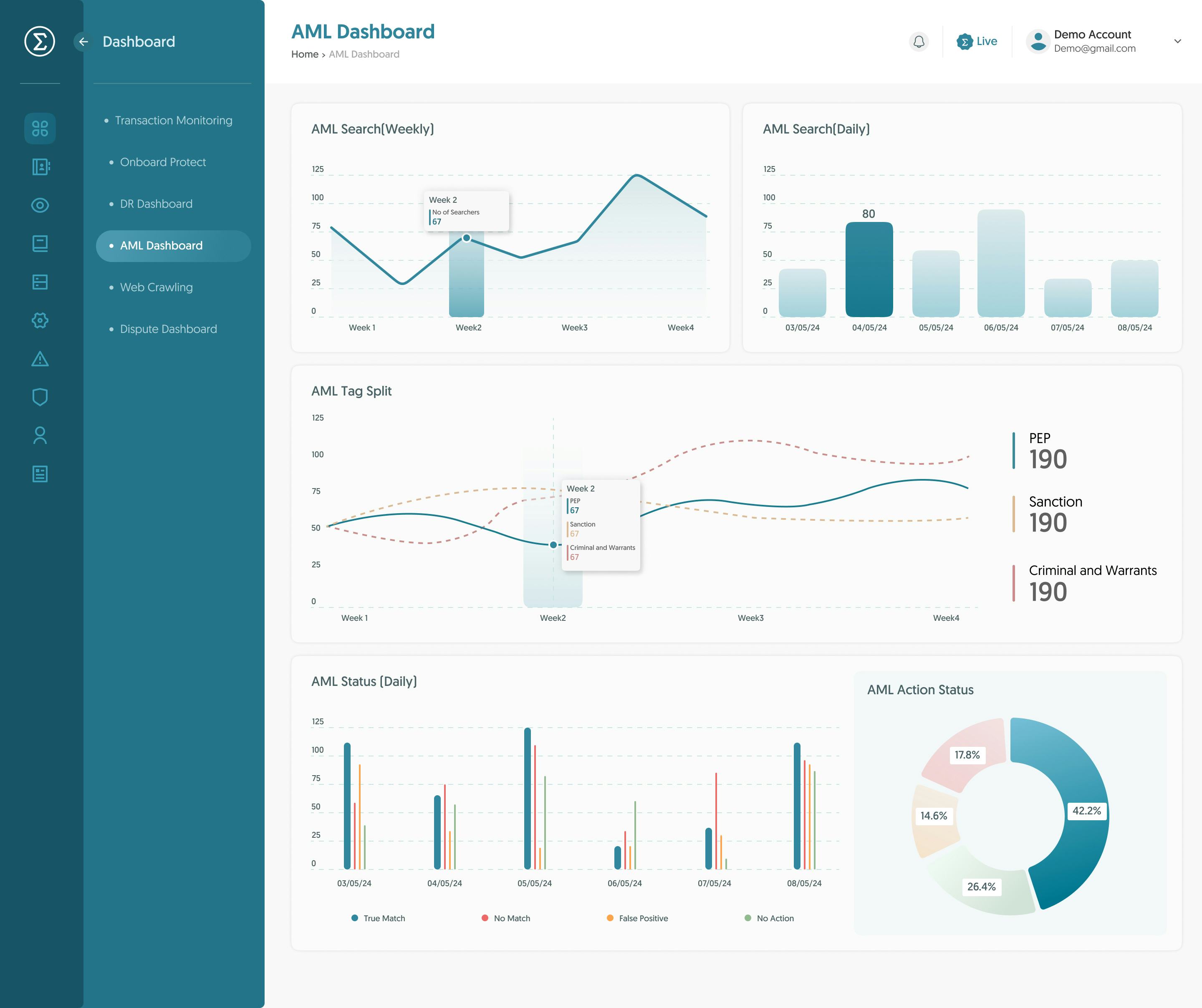Open the settings gear icon
Image resolution: width=1202 pixels, height=1008 pixels.
[40, 321]
